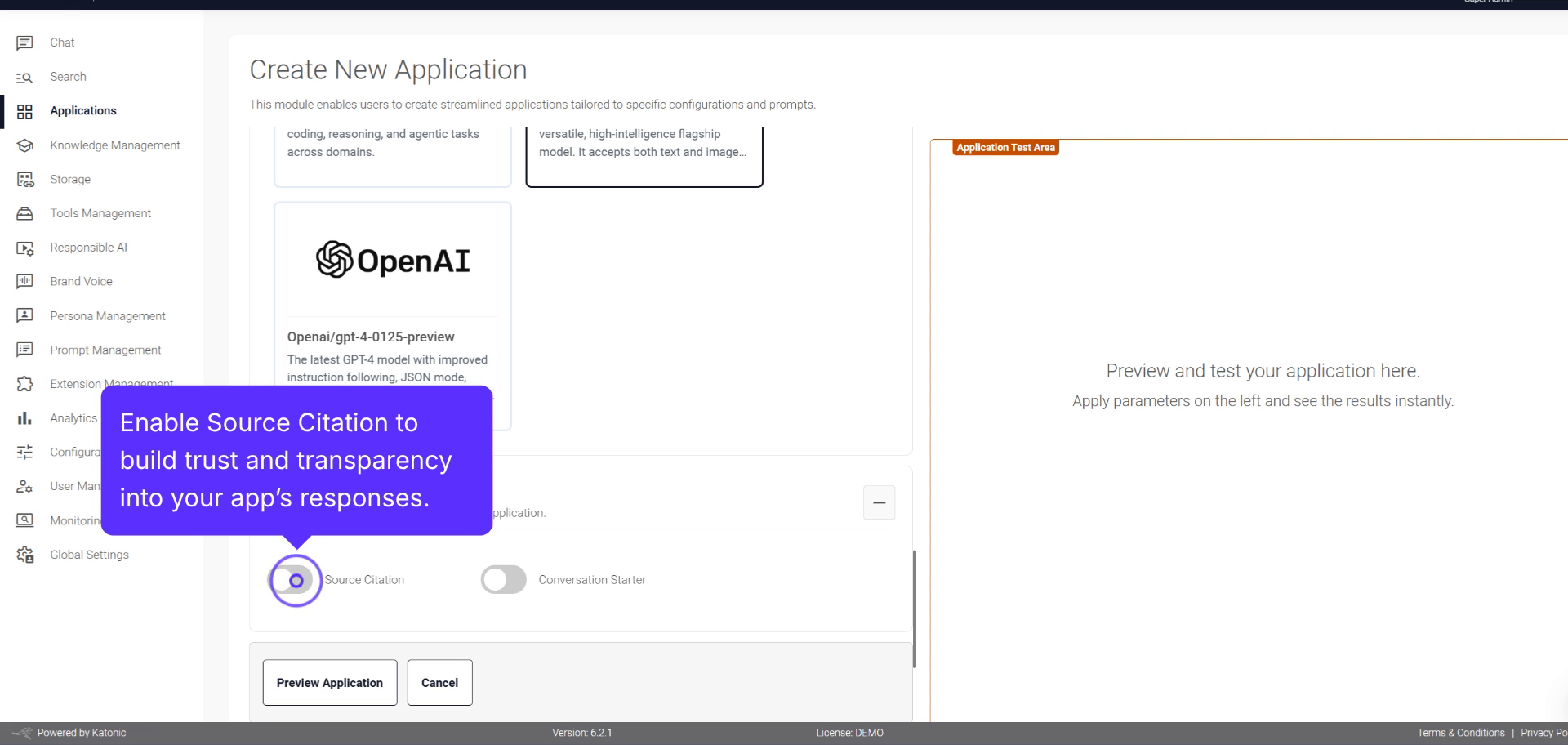Open Search from the sidebar icon
Viewport: 1568px width, 745px height.
25,76
